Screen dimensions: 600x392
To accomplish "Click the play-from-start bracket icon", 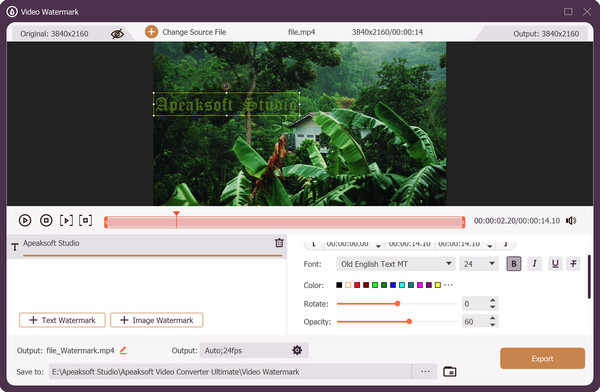I will [x=66, y=220].
